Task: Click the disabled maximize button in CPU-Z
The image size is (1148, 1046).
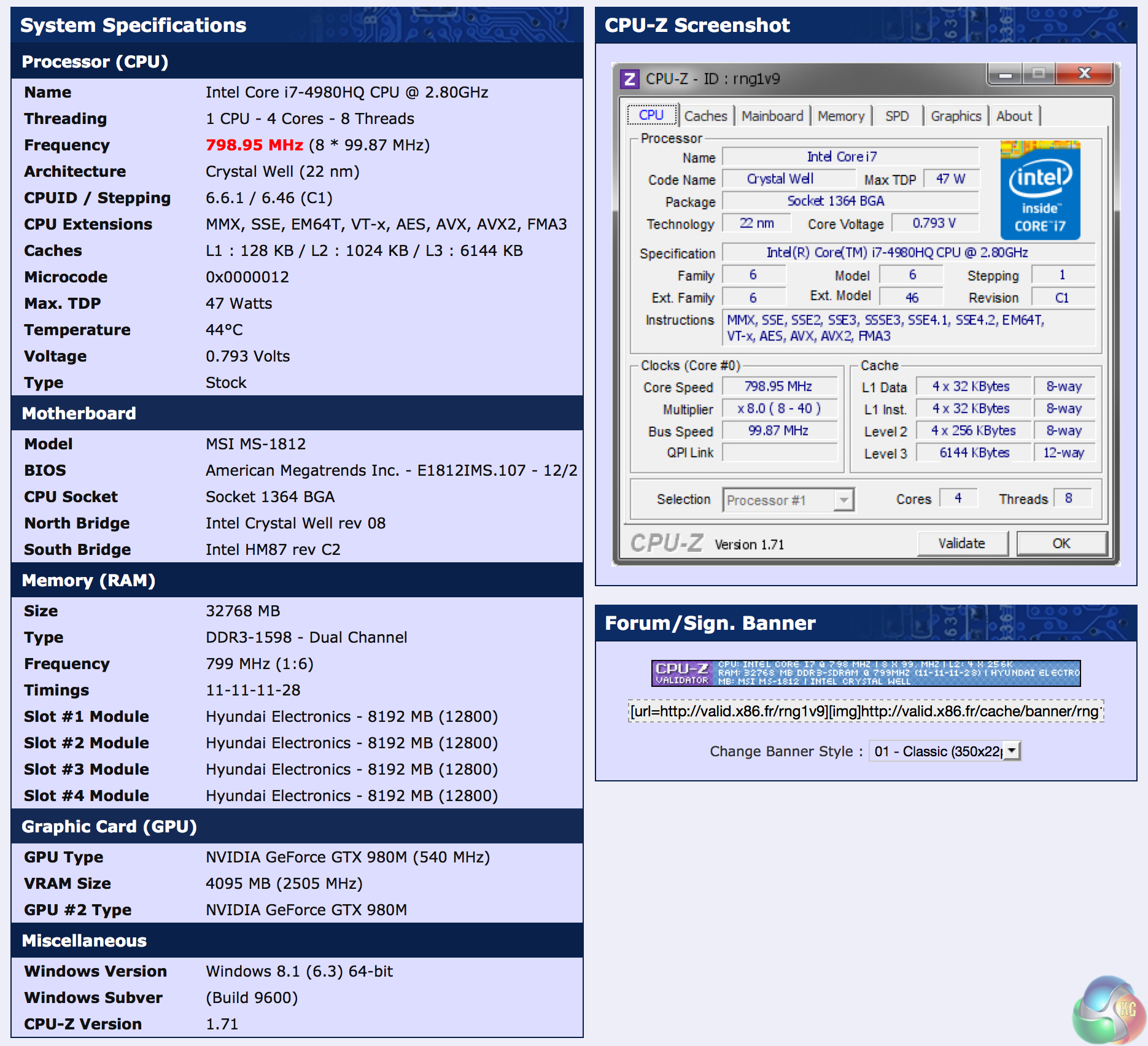Action: (1039, 74)
